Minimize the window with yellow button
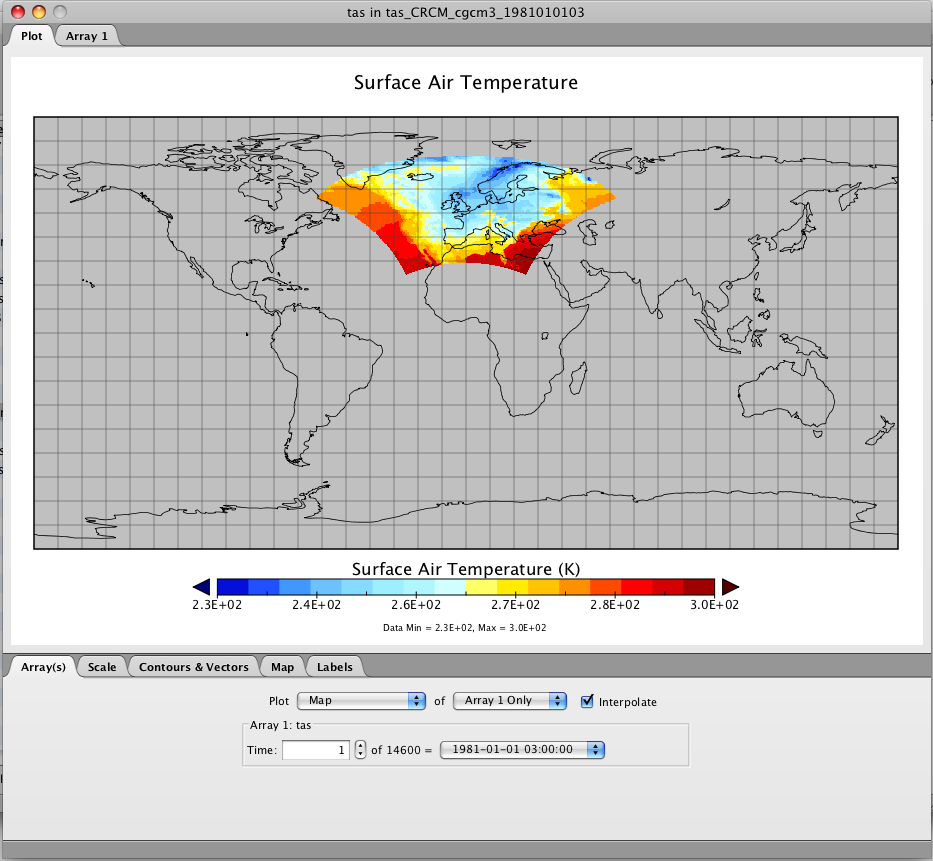This screenshot has height=861, width=933. [38, 12]
